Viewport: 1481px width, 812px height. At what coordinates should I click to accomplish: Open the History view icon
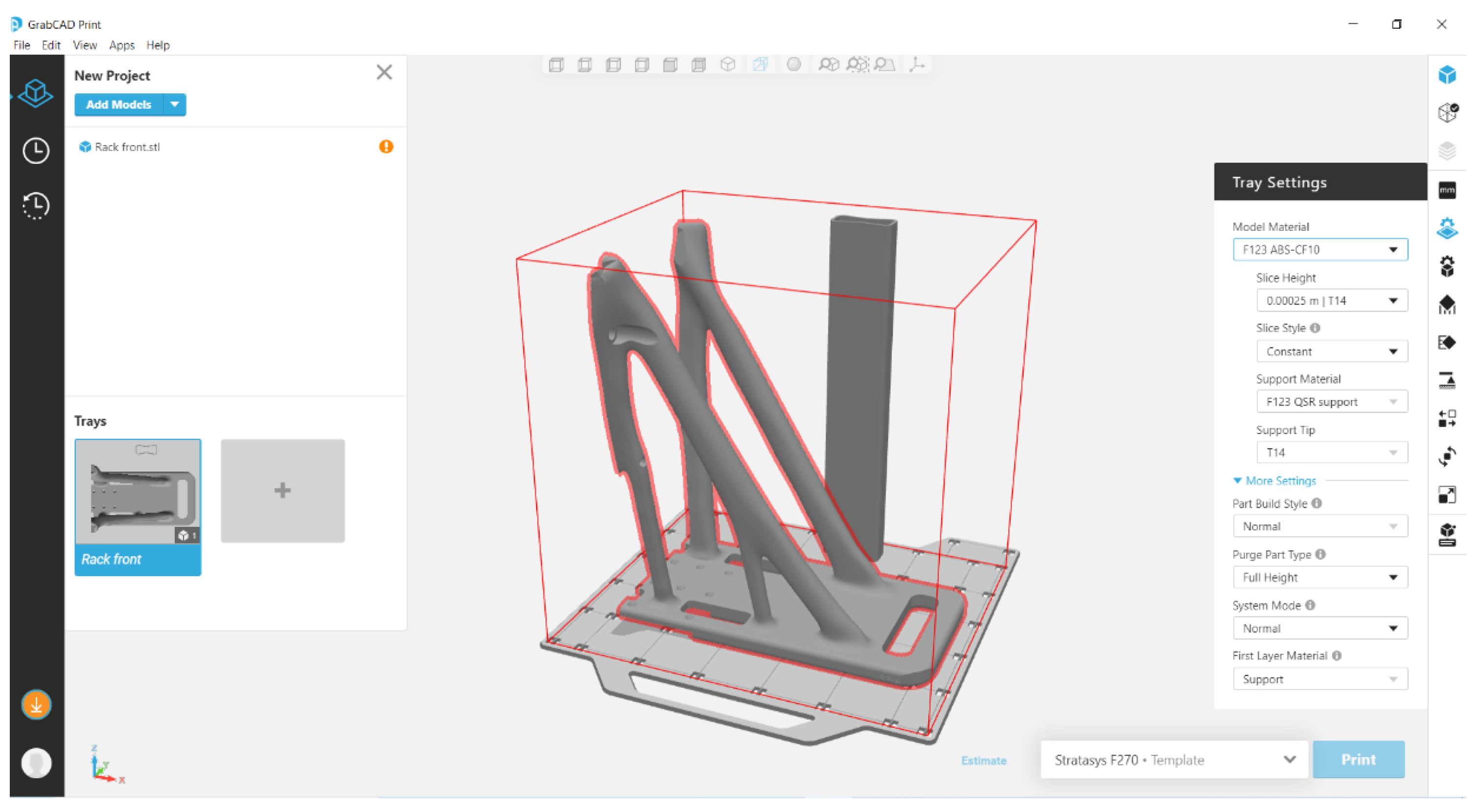36,206
